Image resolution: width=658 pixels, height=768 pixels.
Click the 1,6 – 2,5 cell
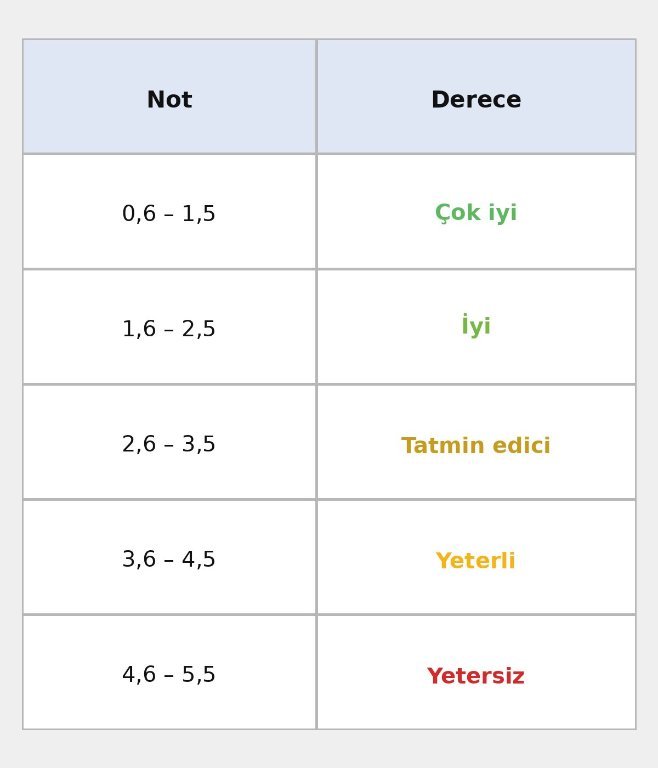coord(169,329)
